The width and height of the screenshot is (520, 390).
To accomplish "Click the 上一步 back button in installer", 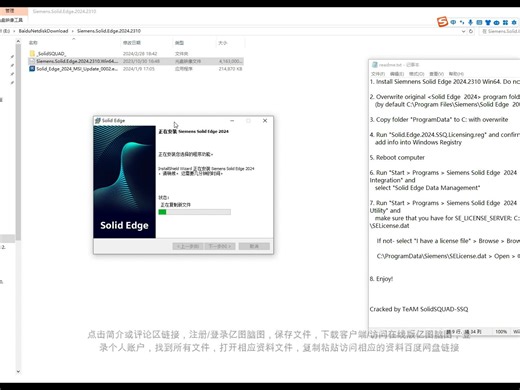I will pos(188,246).
